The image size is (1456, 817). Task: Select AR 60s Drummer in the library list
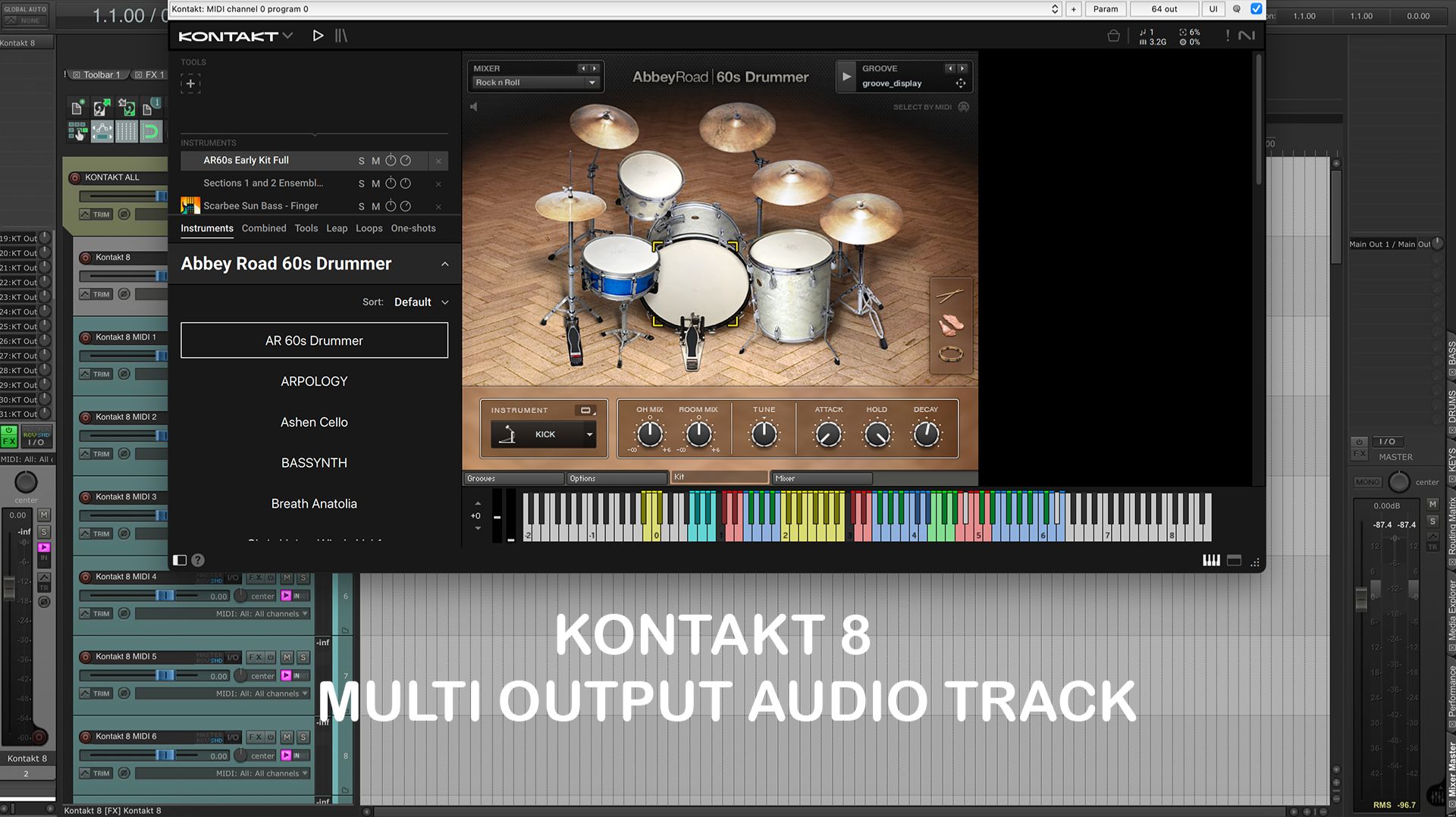pos(313,340)
